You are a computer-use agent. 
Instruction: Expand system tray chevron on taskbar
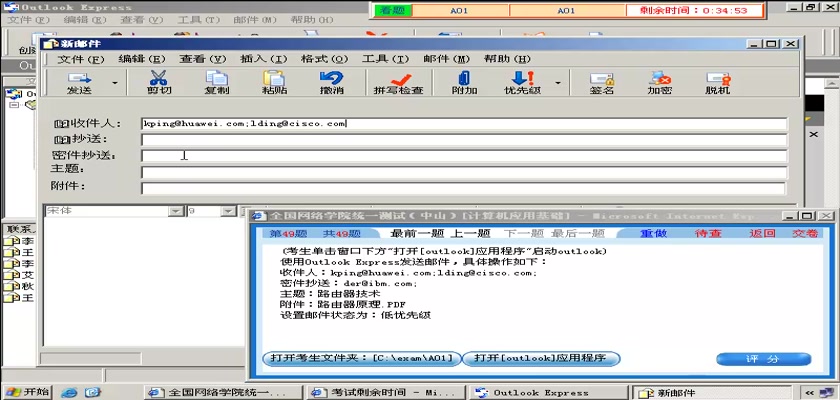click(x=811, y=393)
